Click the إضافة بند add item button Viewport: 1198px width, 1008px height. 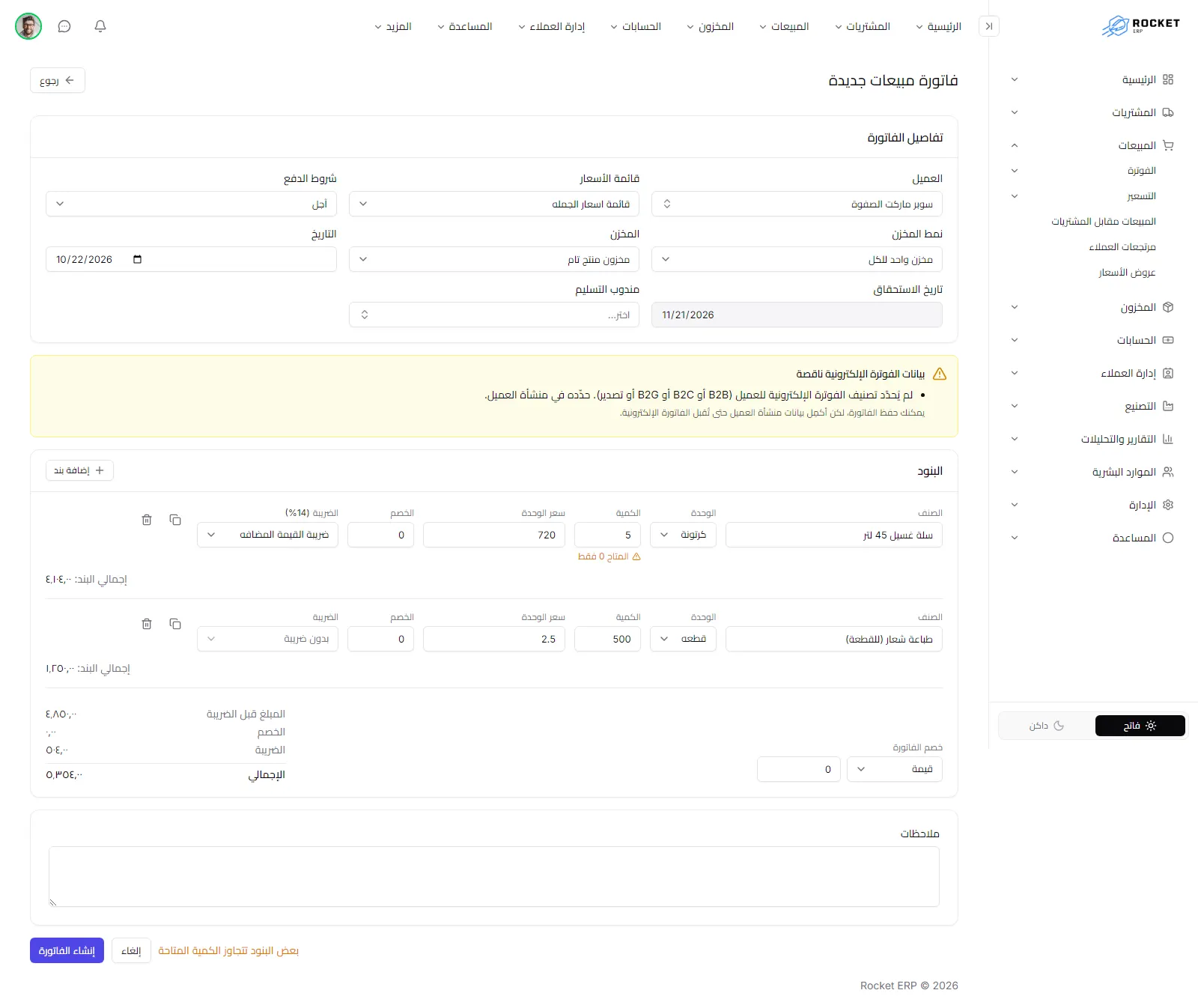[79, 470]
